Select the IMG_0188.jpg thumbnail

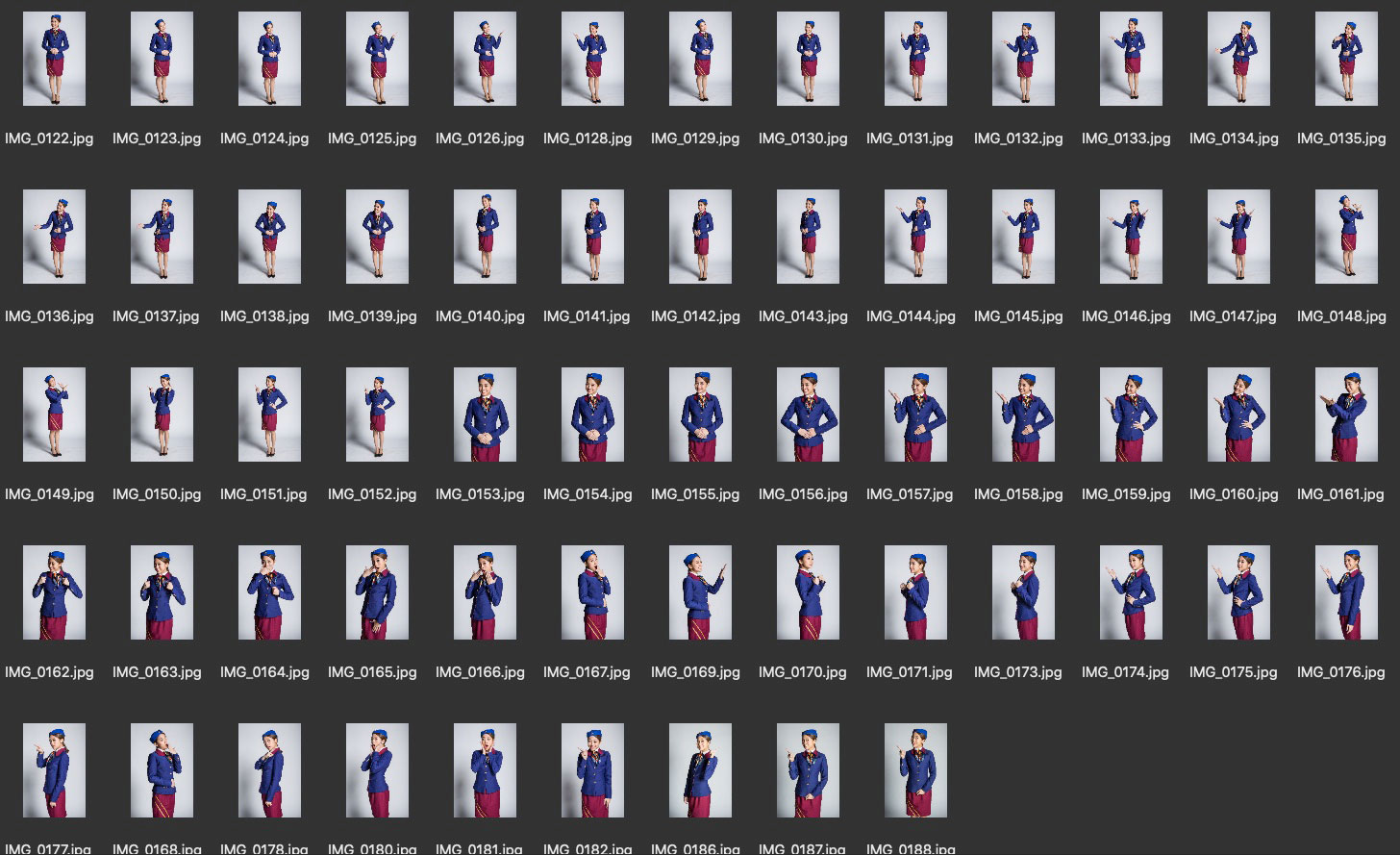(915, 770)
